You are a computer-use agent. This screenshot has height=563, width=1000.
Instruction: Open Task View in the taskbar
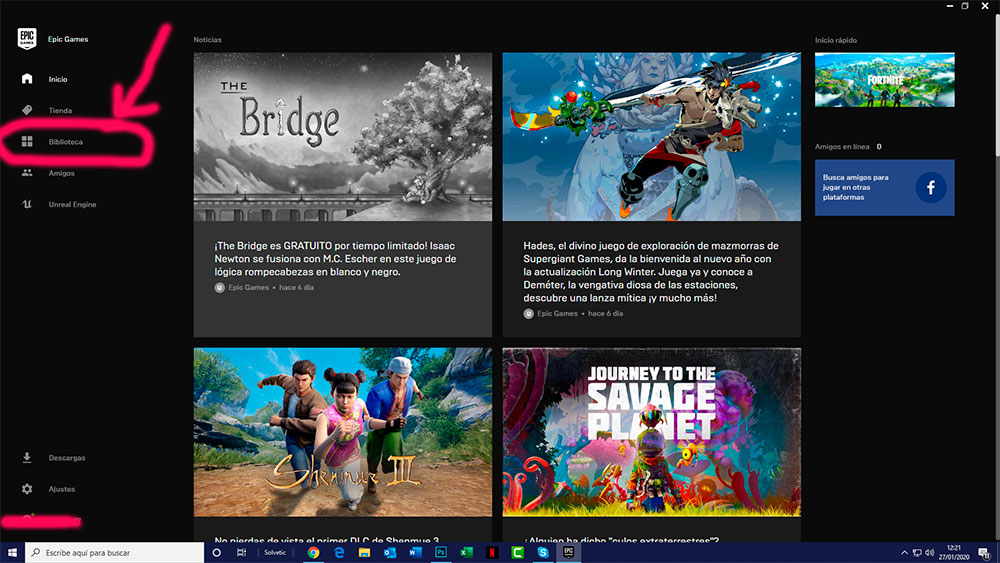[x=241, y=552]
